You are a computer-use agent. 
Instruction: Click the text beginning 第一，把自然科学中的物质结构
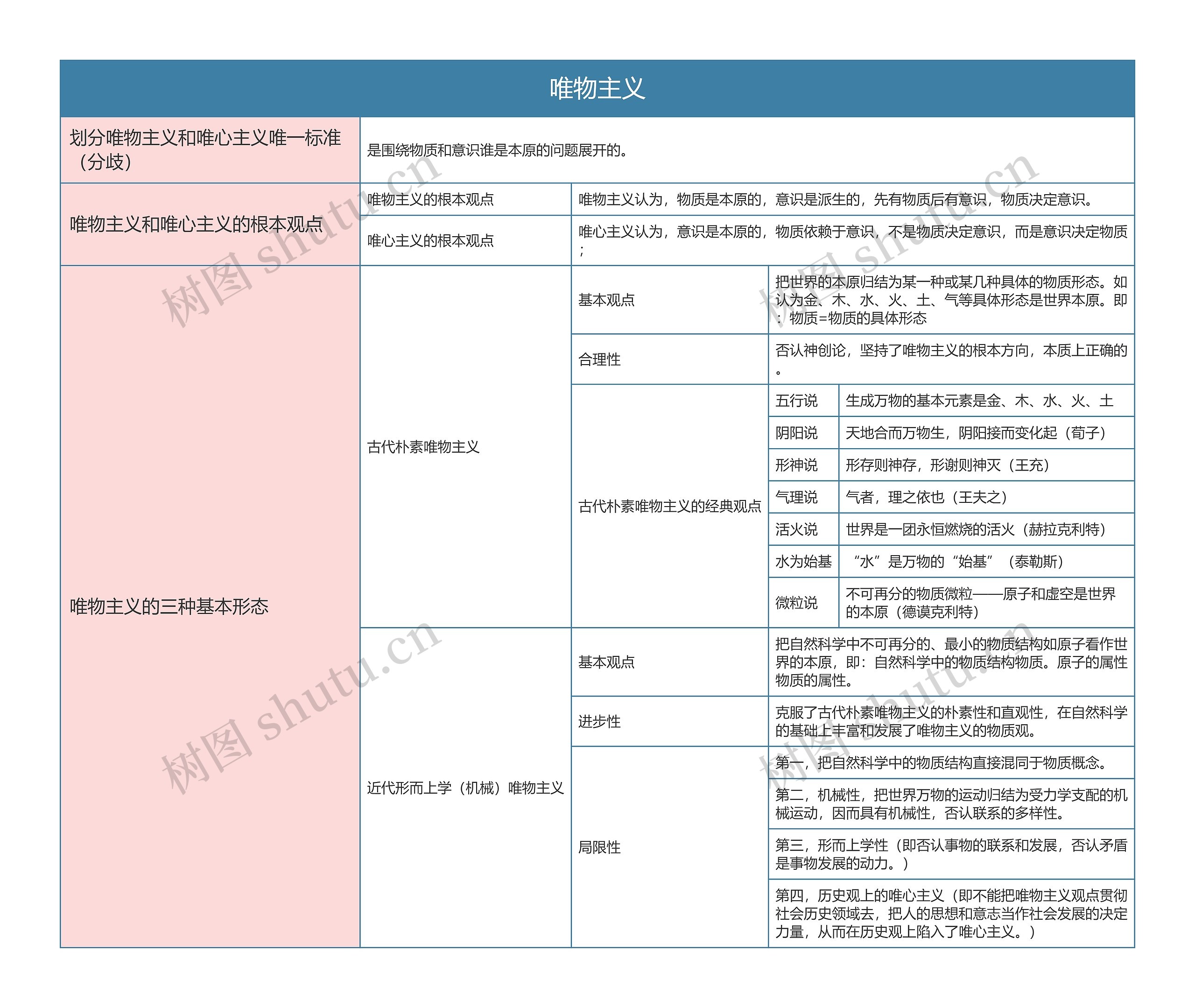pyautogui.click(x=942, y=762)
